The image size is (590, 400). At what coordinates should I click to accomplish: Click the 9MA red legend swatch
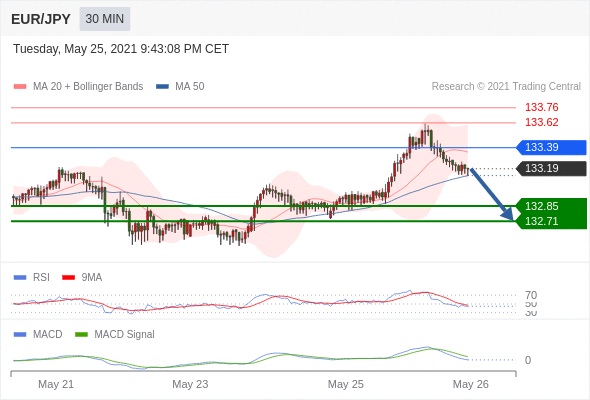[x=68, y=278]
